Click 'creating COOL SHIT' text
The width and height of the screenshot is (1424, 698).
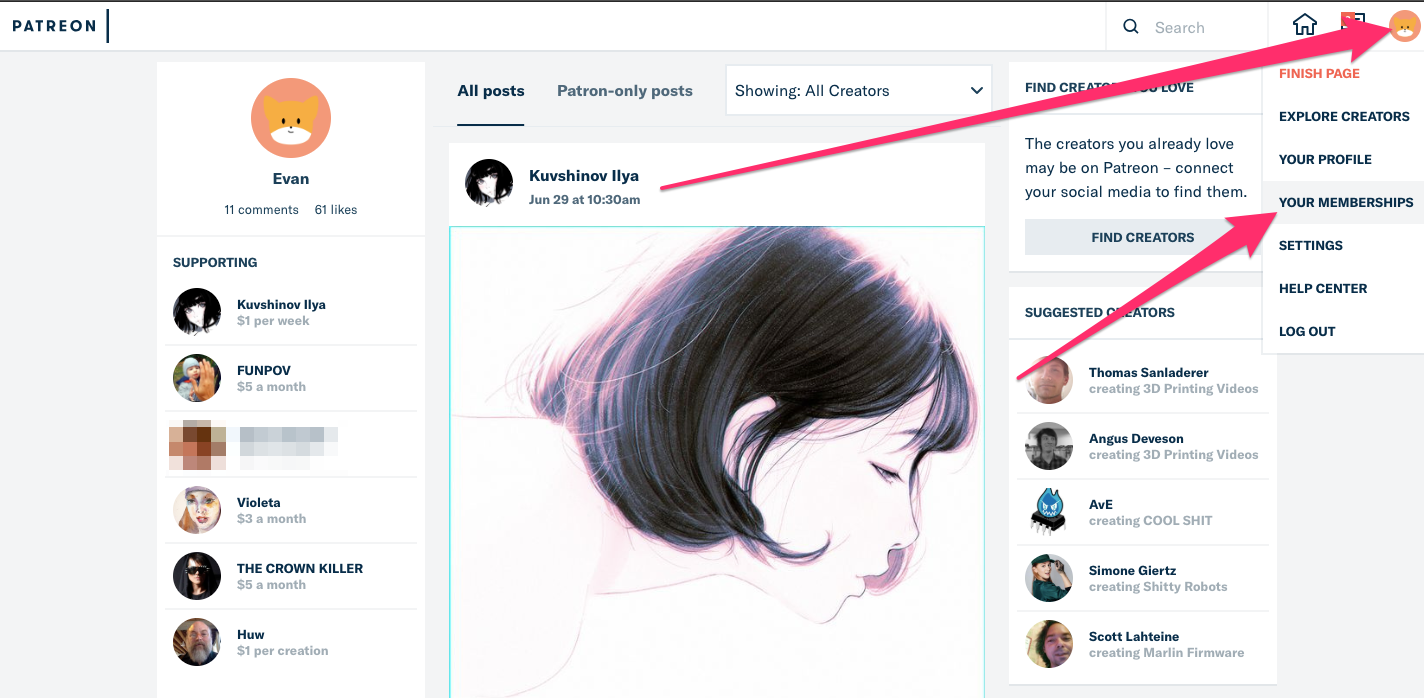(1151, 521)
